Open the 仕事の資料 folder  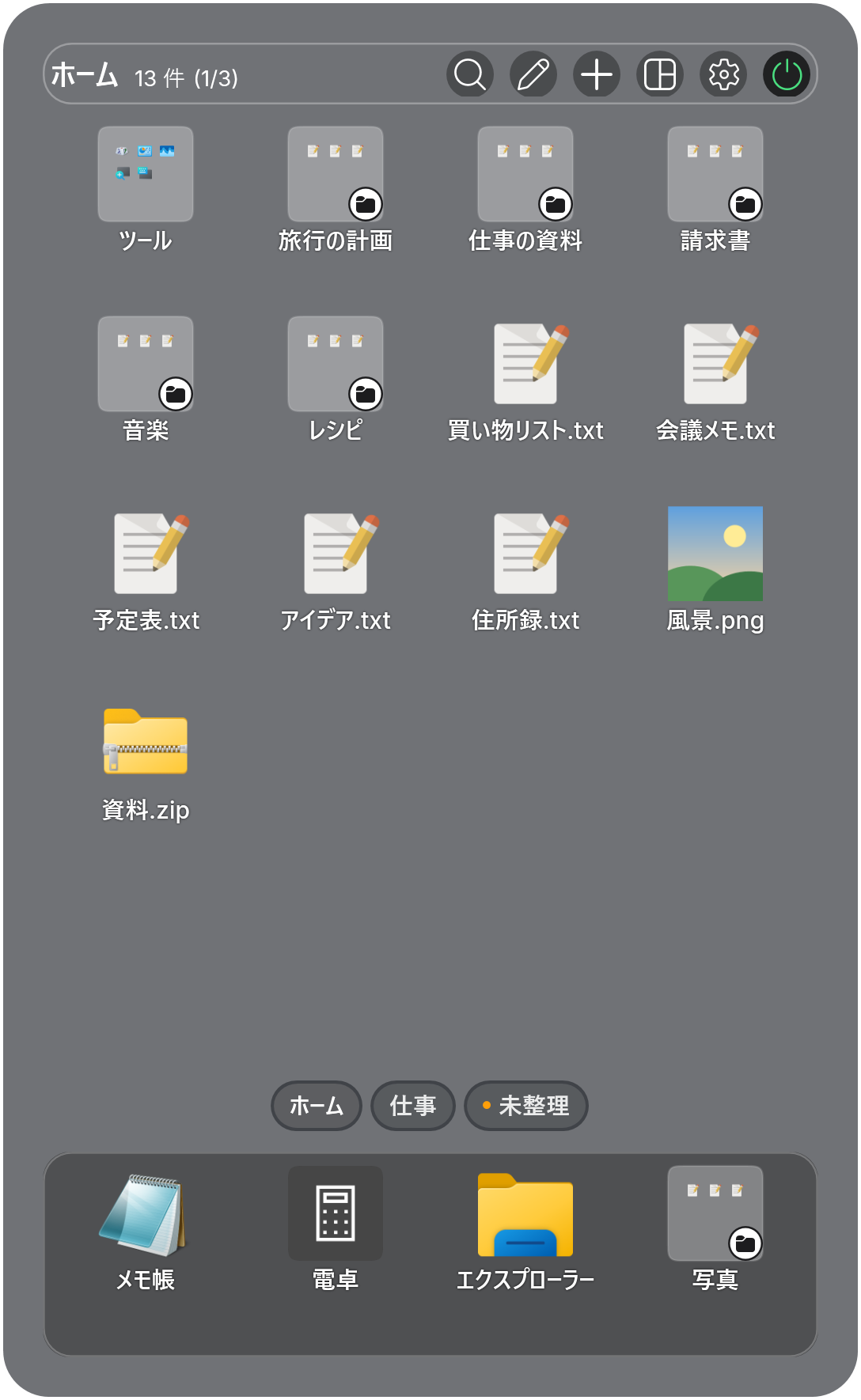[525, 174]
